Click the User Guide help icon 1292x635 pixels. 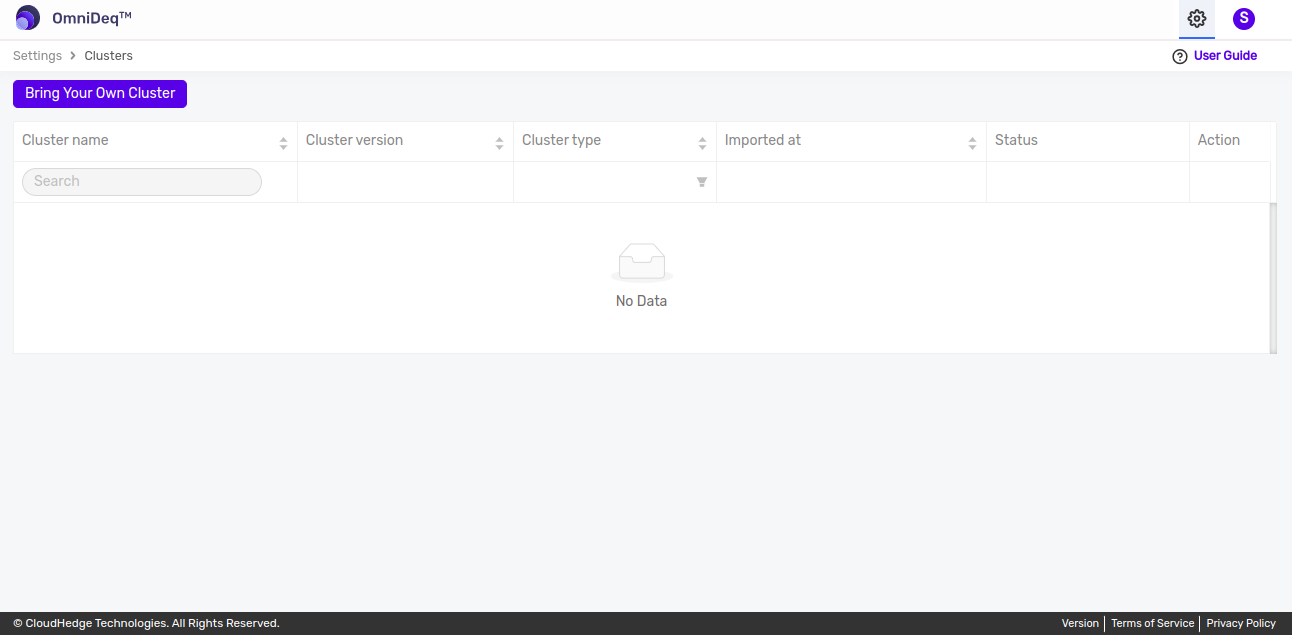point(1180,56)
